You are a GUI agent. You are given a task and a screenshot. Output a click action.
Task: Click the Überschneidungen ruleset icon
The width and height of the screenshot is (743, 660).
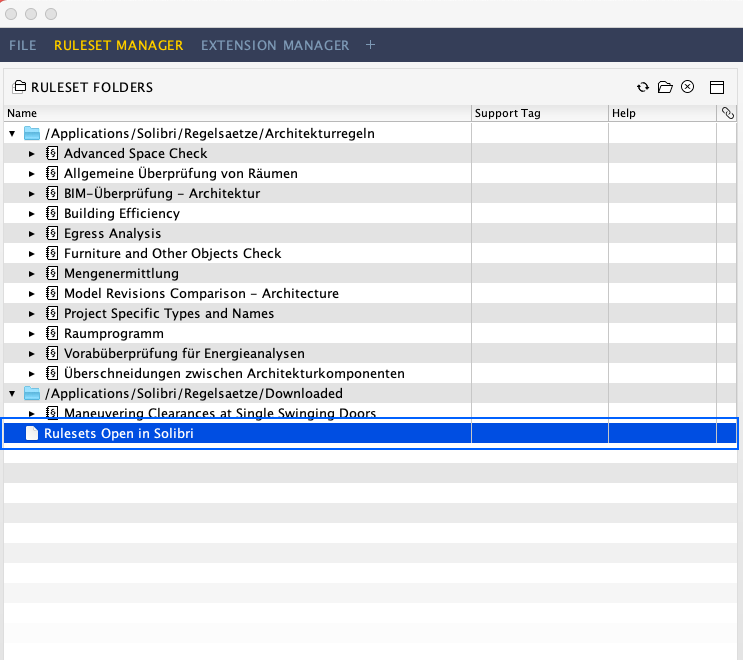(x=52, y=373)
